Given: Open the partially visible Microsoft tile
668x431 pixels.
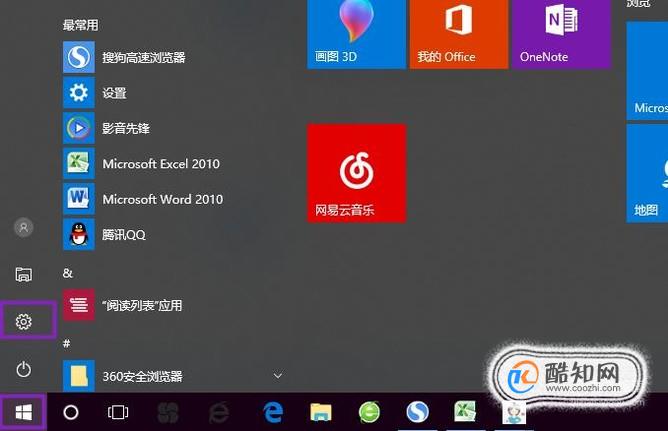Looking at the screenshot, I should 647,71.
